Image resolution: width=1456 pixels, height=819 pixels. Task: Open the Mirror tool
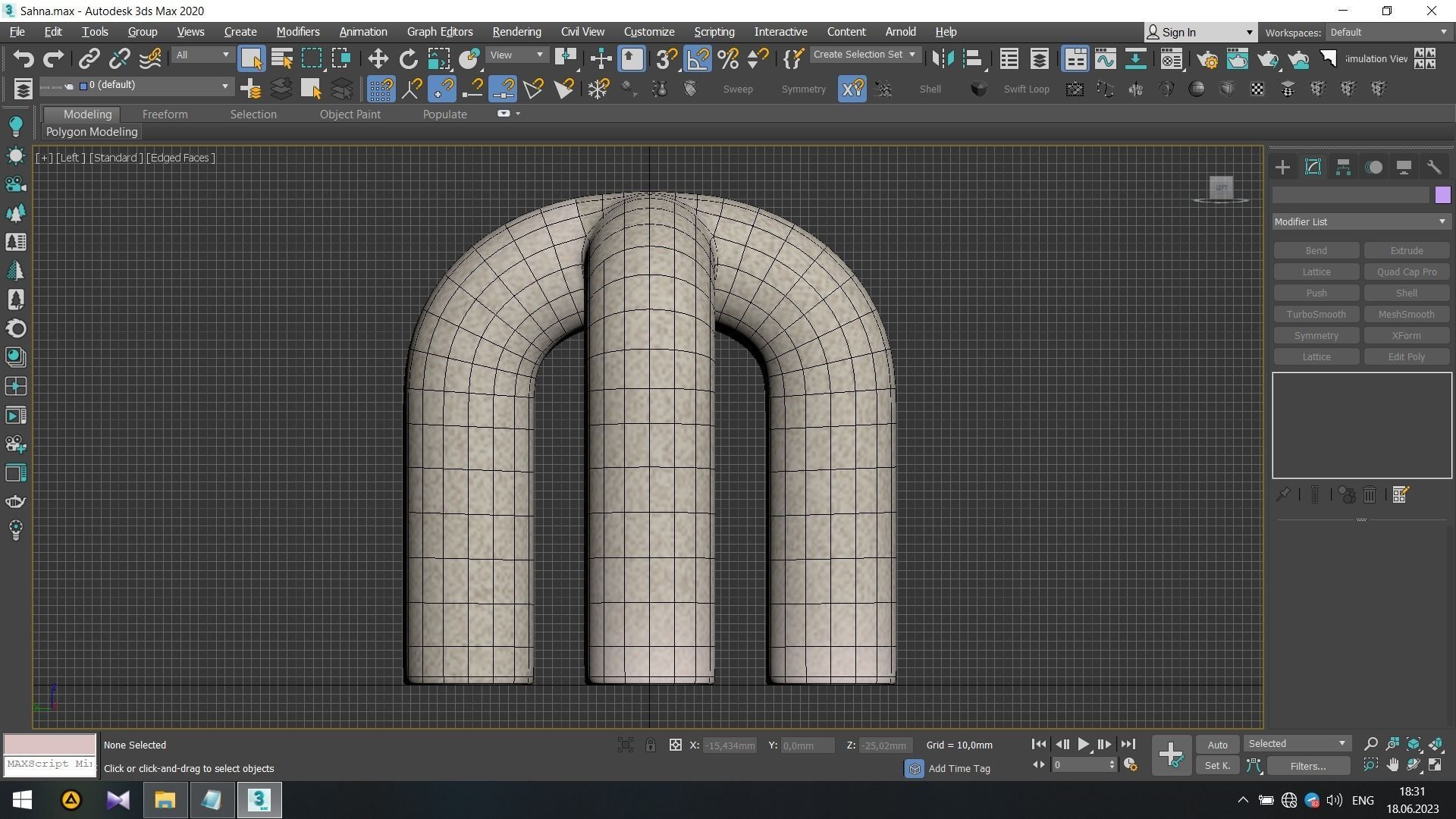coord(943,59)
